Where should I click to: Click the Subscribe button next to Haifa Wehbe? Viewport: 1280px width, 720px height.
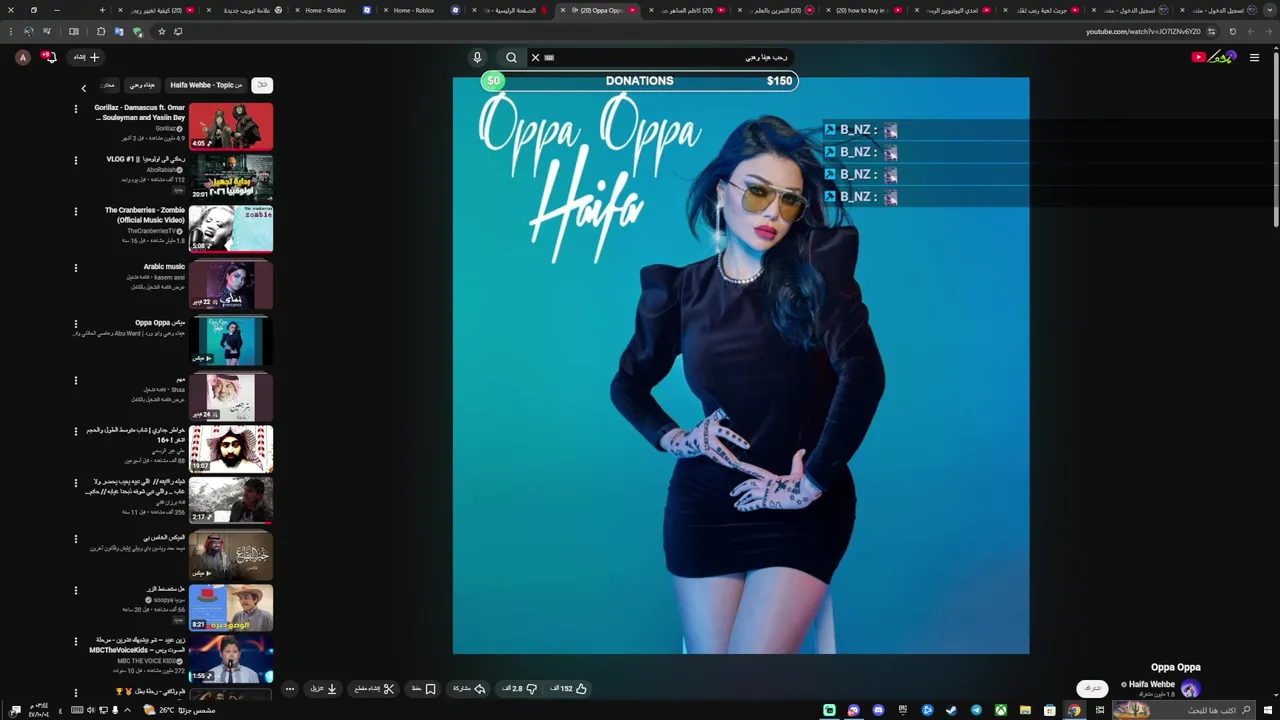(1092, 688)
